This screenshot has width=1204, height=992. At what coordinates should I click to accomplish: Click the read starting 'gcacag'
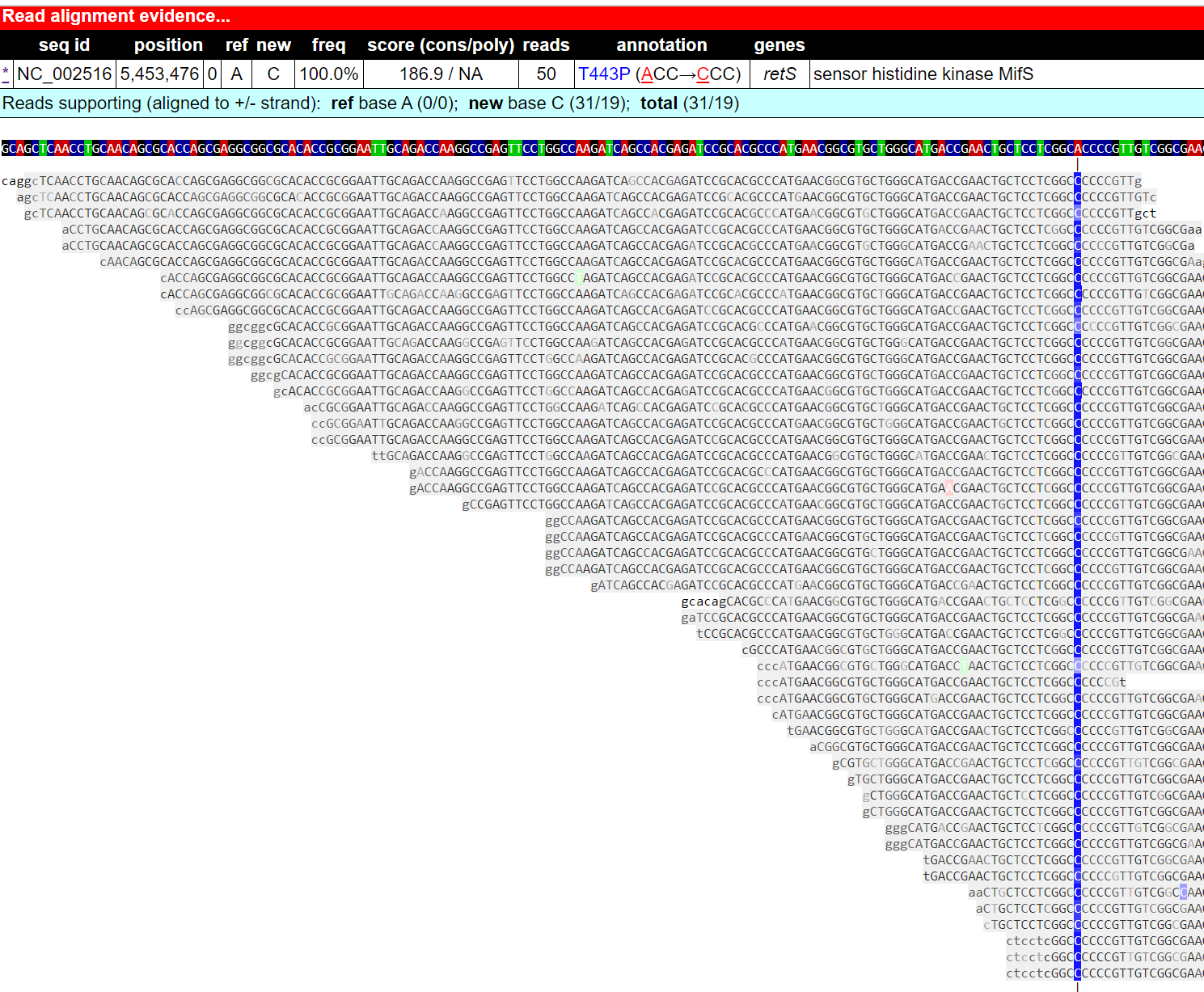[x=942, y=602]
